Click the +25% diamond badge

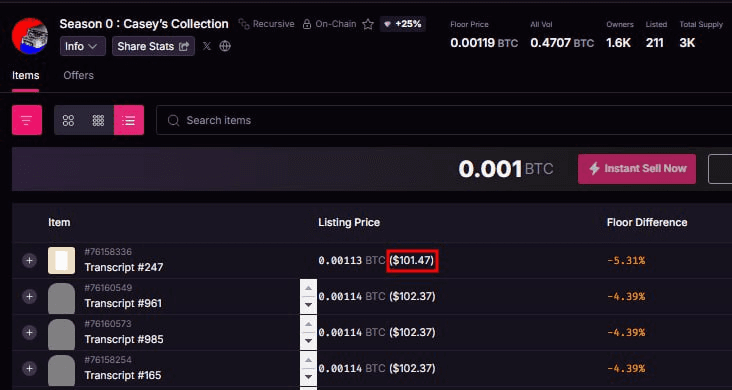click(x=402, y=24)
